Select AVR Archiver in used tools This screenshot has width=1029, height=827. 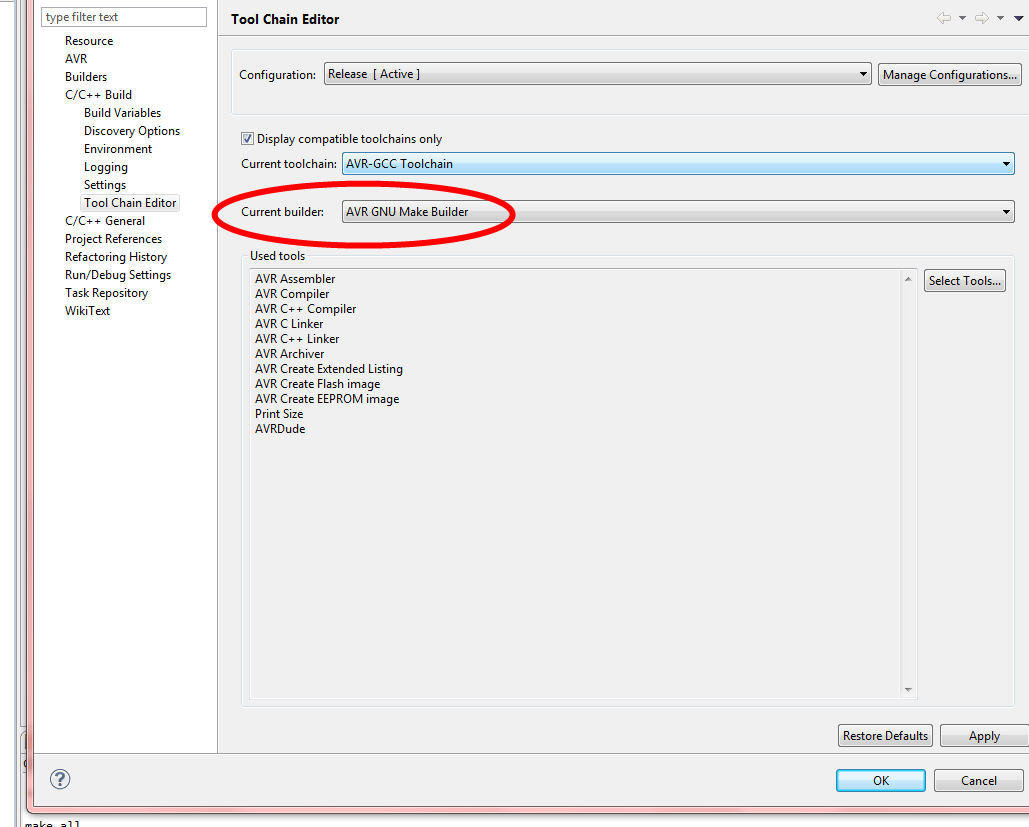(289, 354)
